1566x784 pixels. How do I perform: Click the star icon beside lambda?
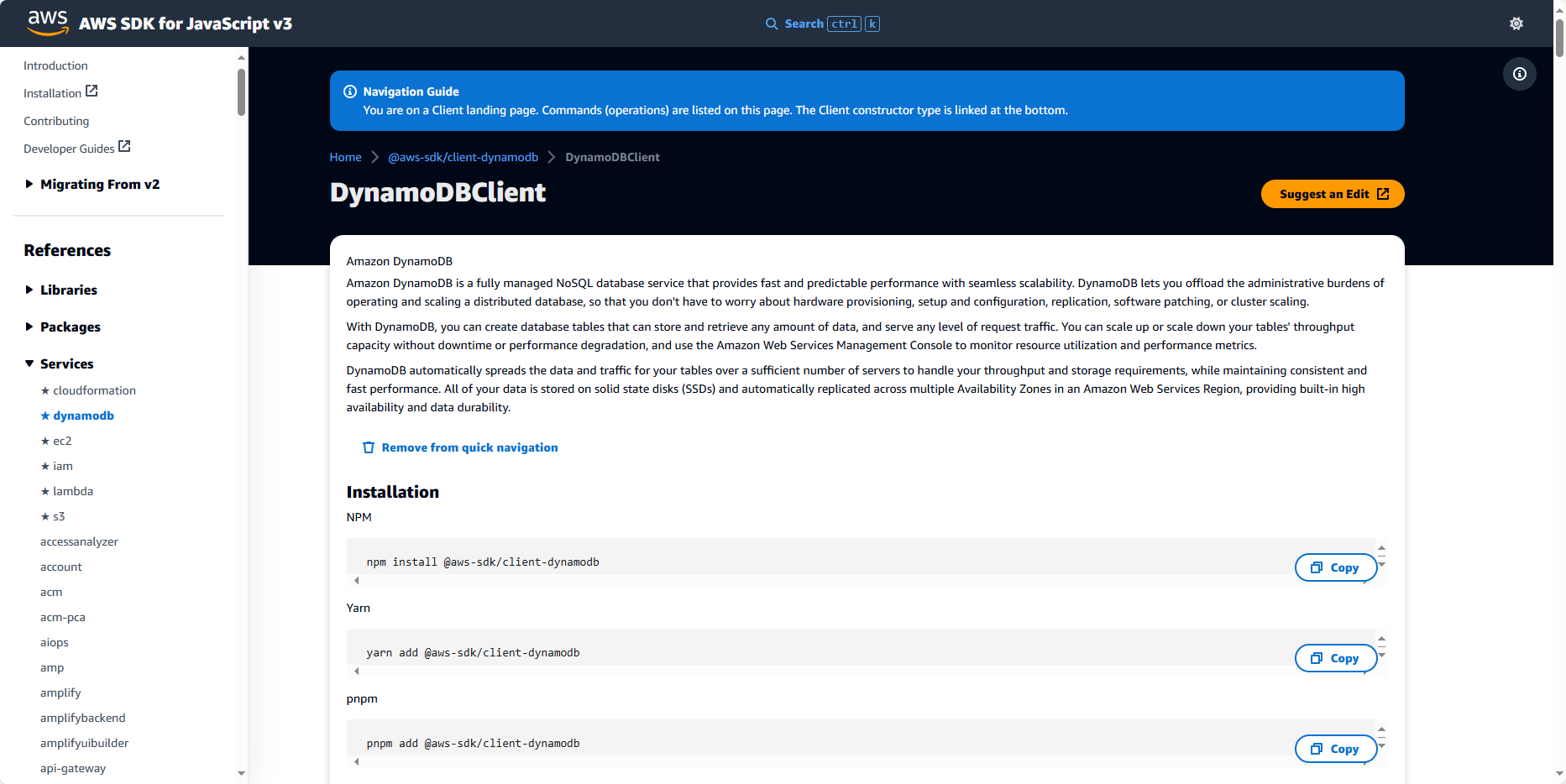[45, 492]
